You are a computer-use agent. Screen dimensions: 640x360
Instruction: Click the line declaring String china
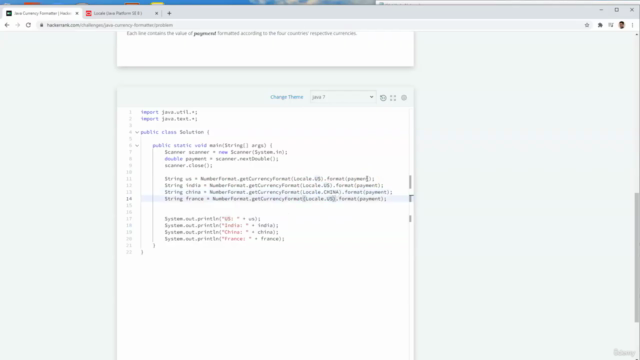point(278,192)
